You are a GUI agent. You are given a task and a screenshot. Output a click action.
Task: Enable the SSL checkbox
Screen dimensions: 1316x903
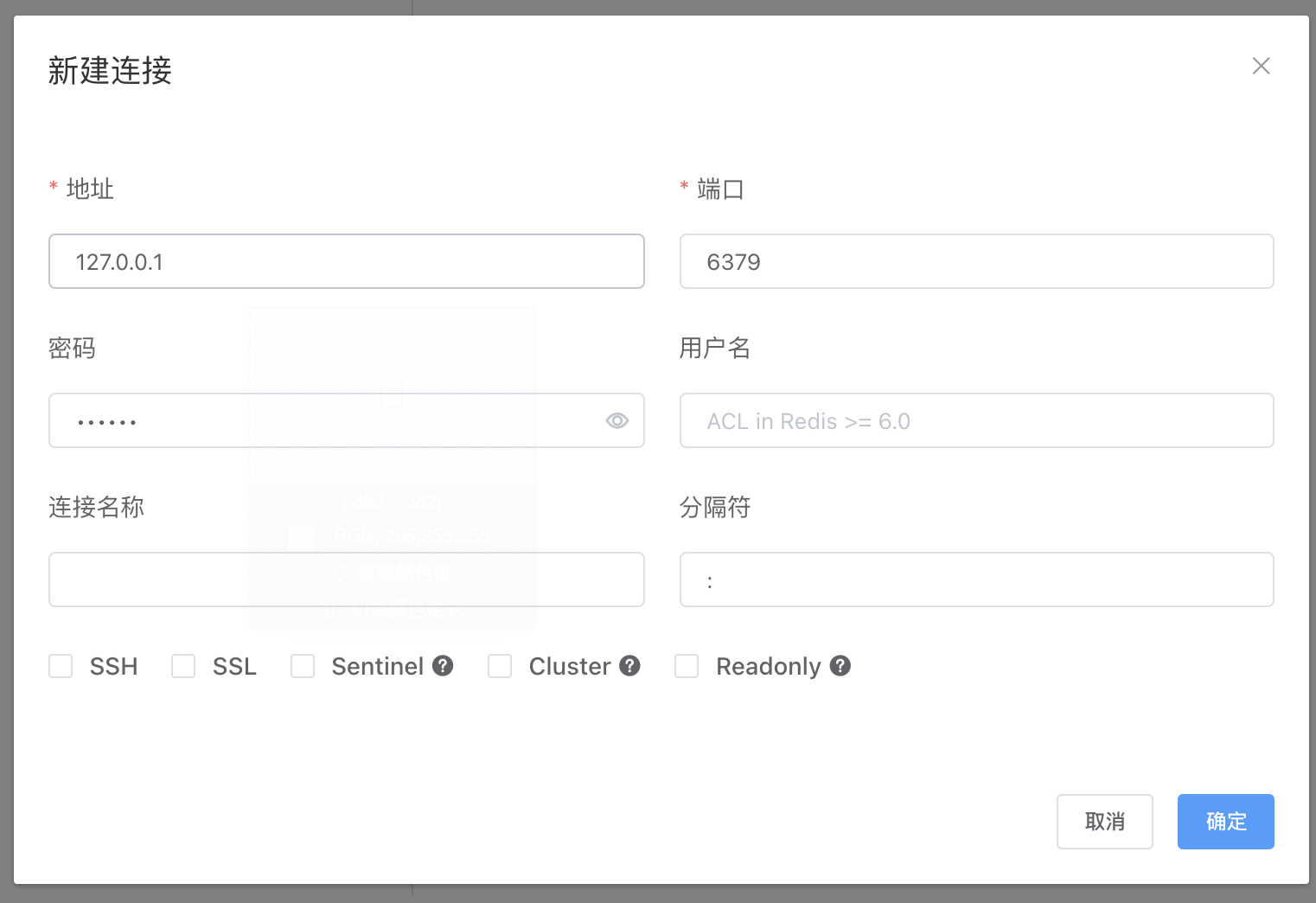[x=183, y=666]
